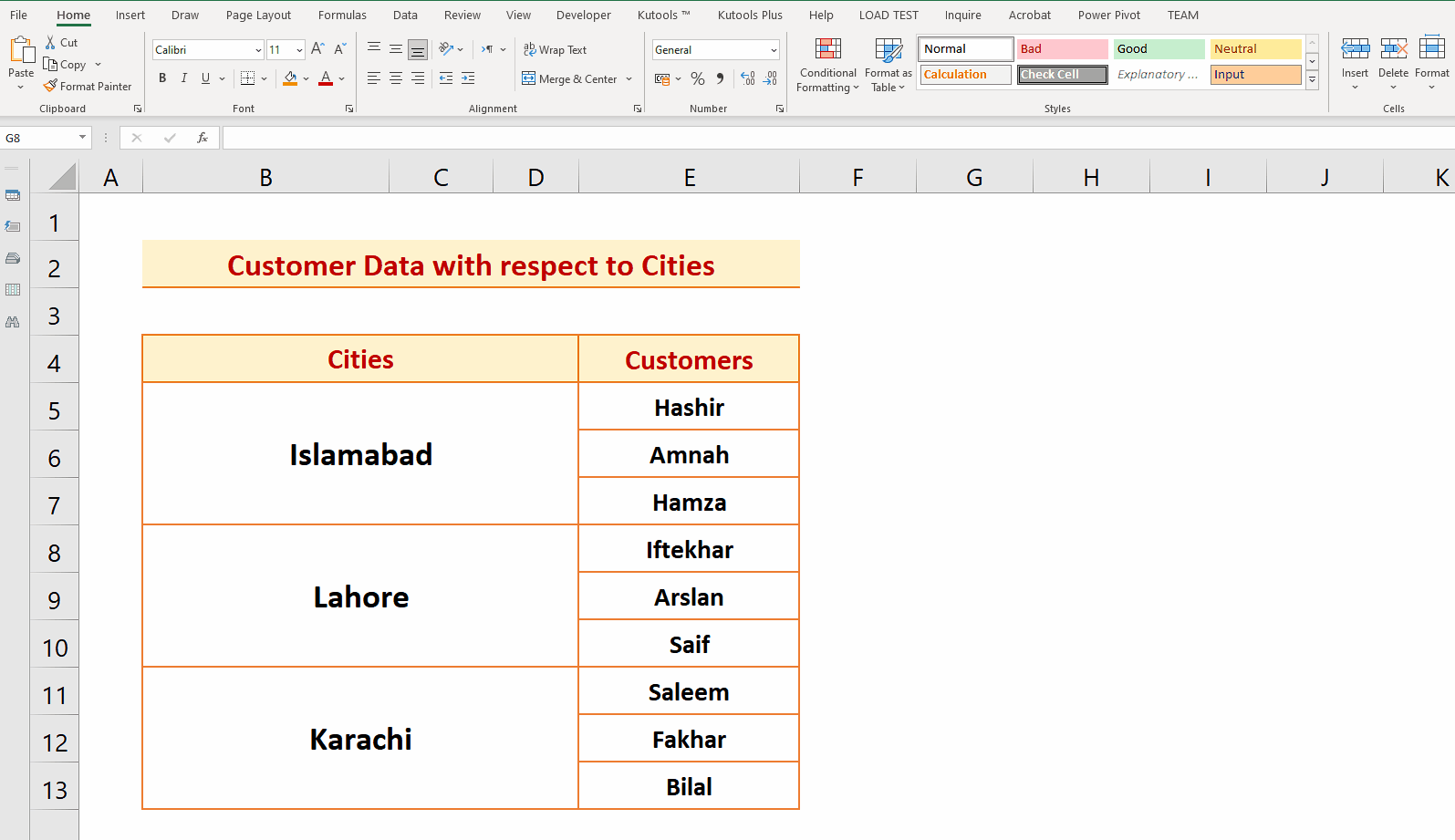Apply the Calculation cell style
Screen dimensions: 1455x840
[966, 75]
